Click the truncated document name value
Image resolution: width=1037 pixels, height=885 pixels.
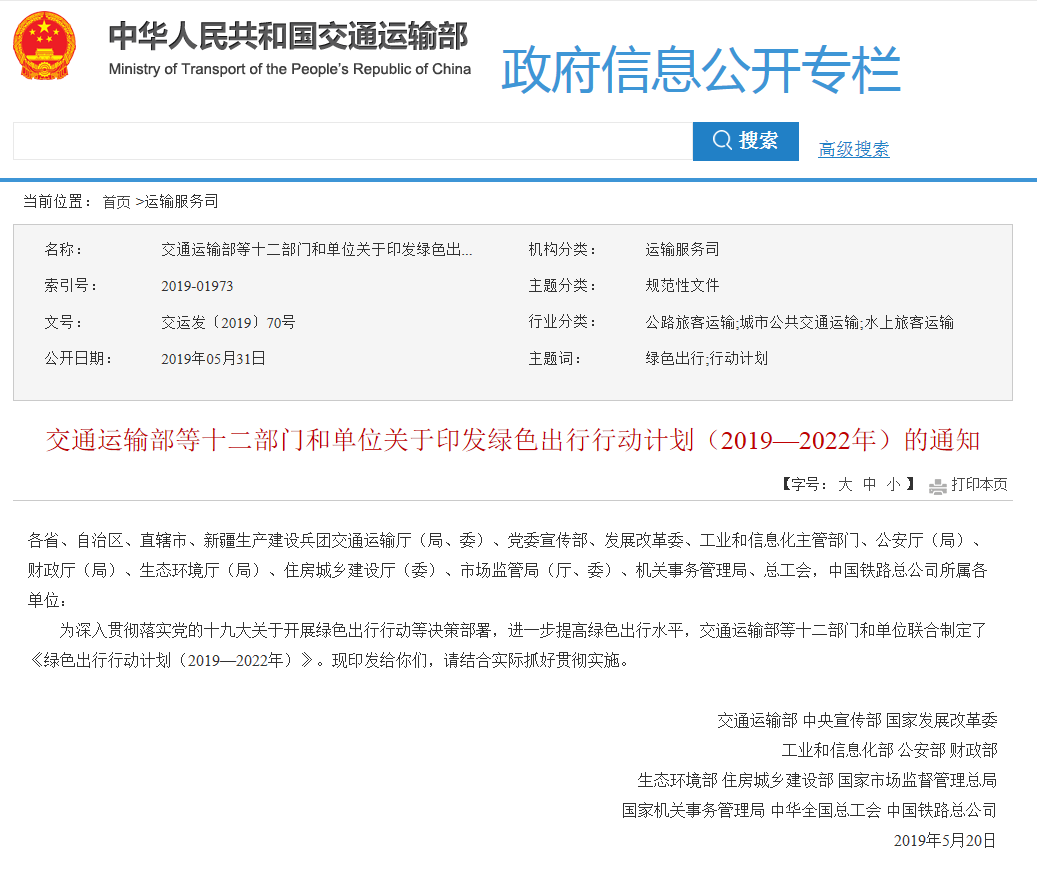point(317,249)
